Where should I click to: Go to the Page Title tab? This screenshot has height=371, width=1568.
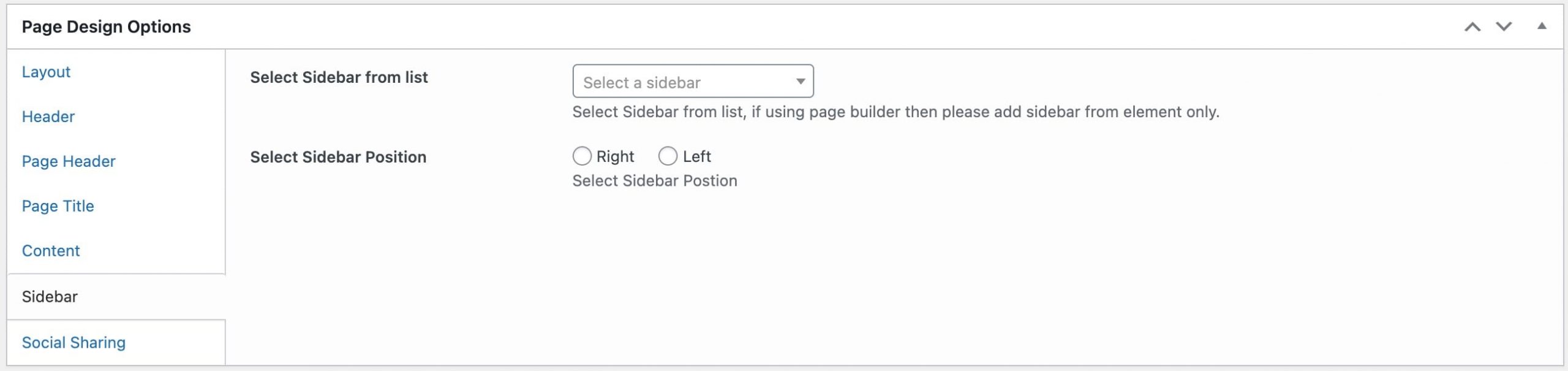click(x=58, y=206)
